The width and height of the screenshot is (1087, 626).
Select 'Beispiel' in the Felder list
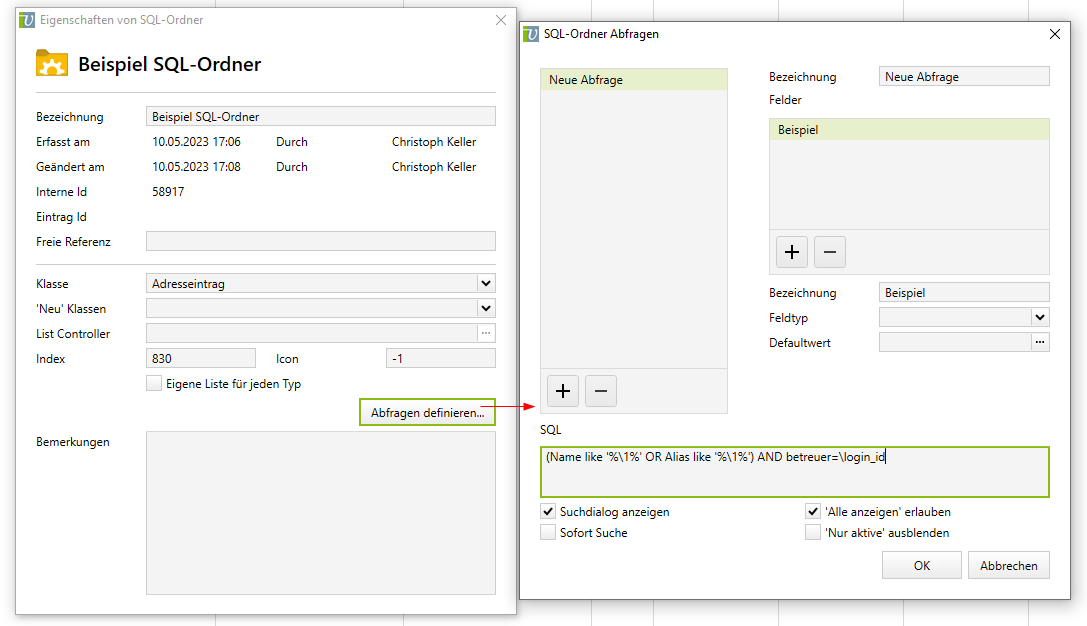click(x=908, y=130)
